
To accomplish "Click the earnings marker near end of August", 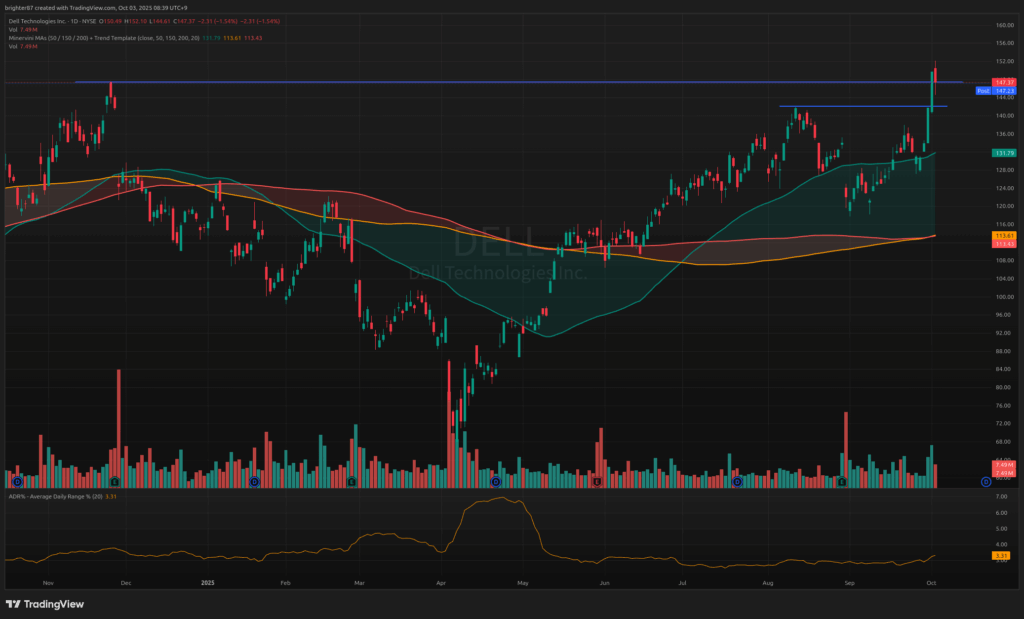I will tap(842, 482).
